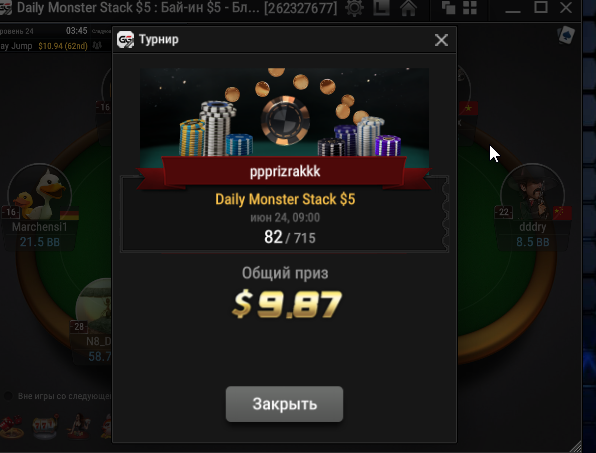Close the Турнир dialog with X

(x=441, y=40)
